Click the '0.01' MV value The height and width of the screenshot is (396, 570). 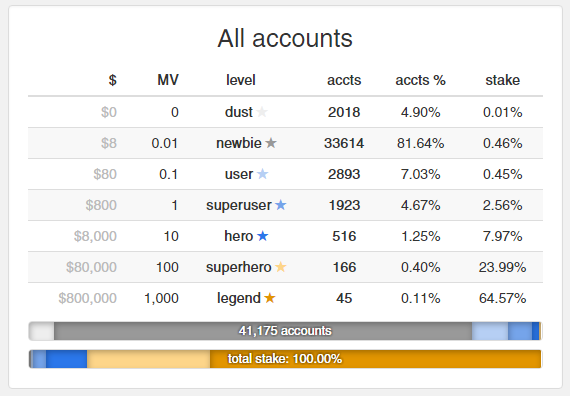click(165, 143)
